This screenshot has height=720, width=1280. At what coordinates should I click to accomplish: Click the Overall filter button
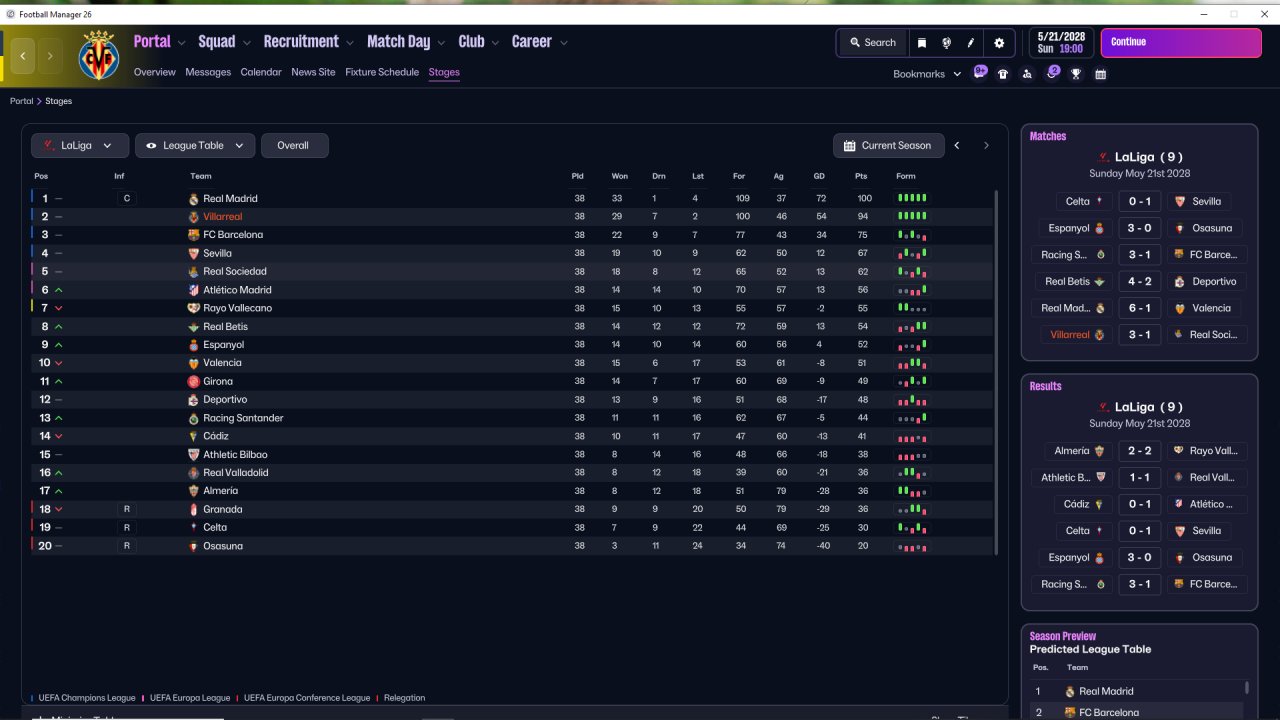[294, 146]
